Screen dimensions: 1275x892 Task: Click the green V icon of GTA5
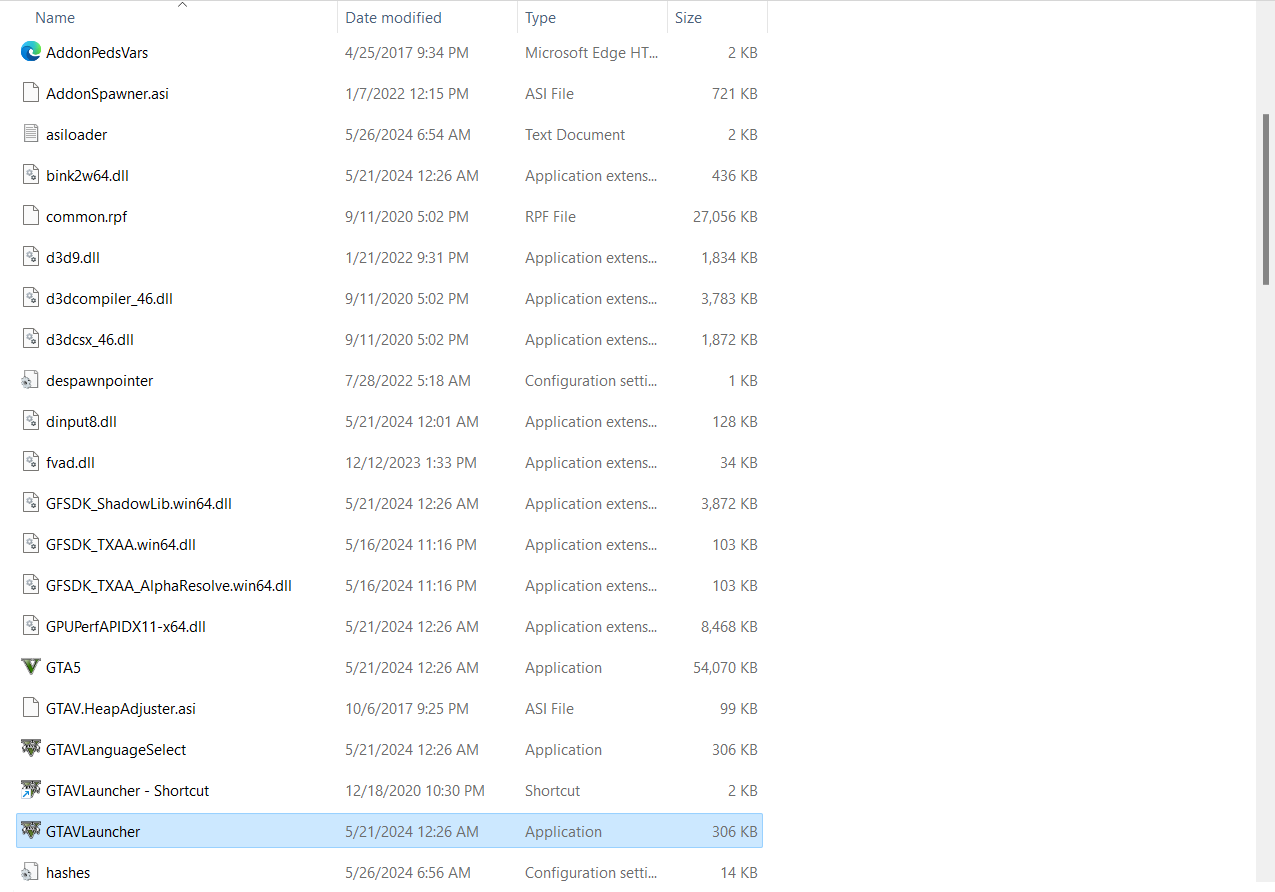point(31,667)
